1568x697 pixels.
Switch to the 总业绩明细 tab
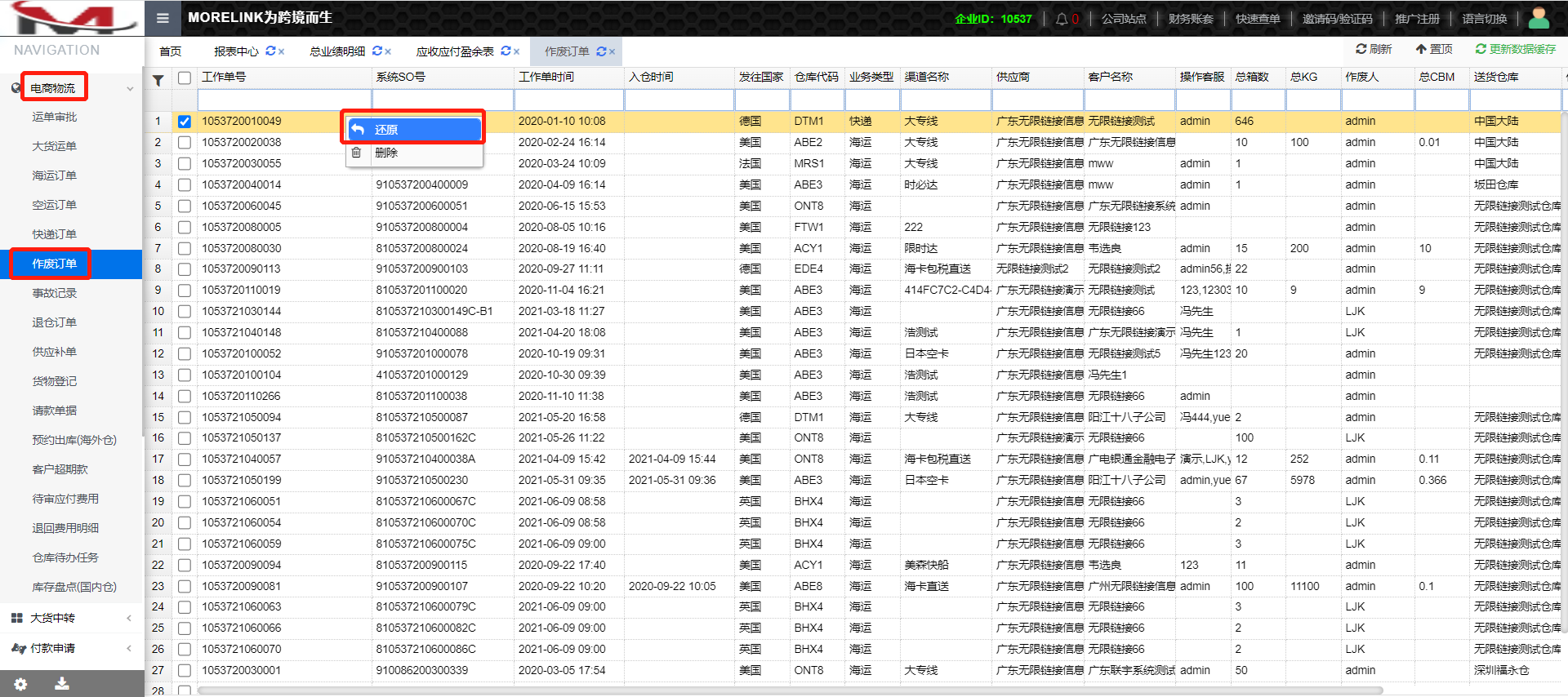[x=337, y=51]
